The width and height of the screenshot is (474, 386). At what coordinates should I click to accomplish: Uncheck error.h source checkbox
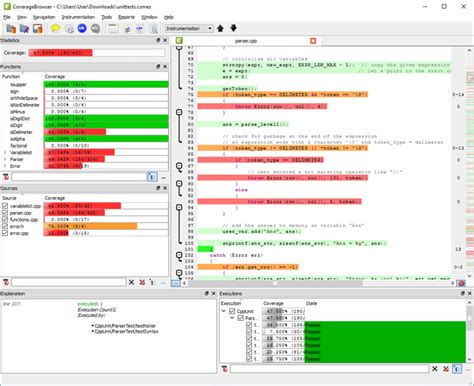click(5, 226)
